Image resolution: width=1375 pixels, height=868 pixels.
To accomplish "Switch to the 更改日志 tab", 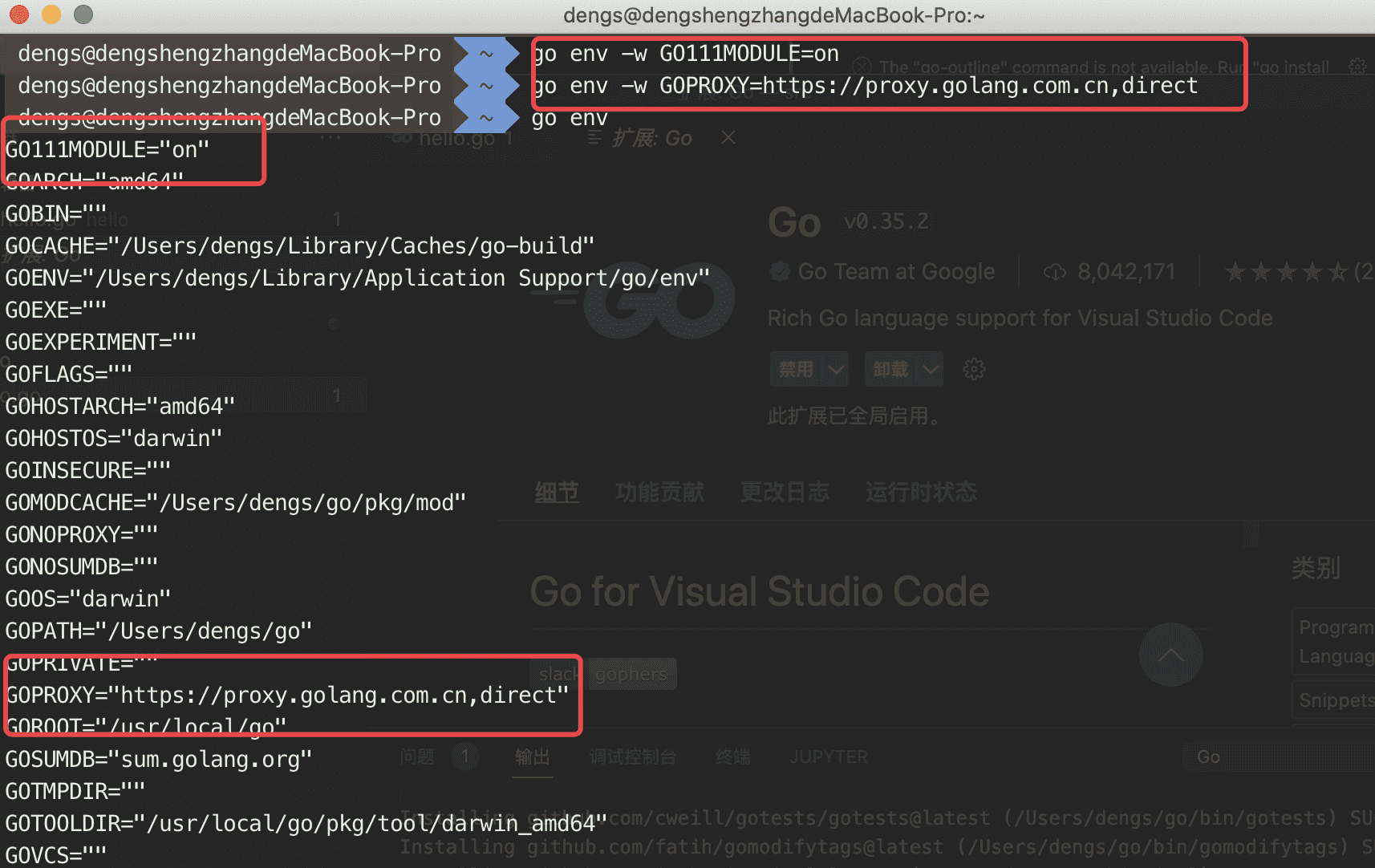I will 785,493.
